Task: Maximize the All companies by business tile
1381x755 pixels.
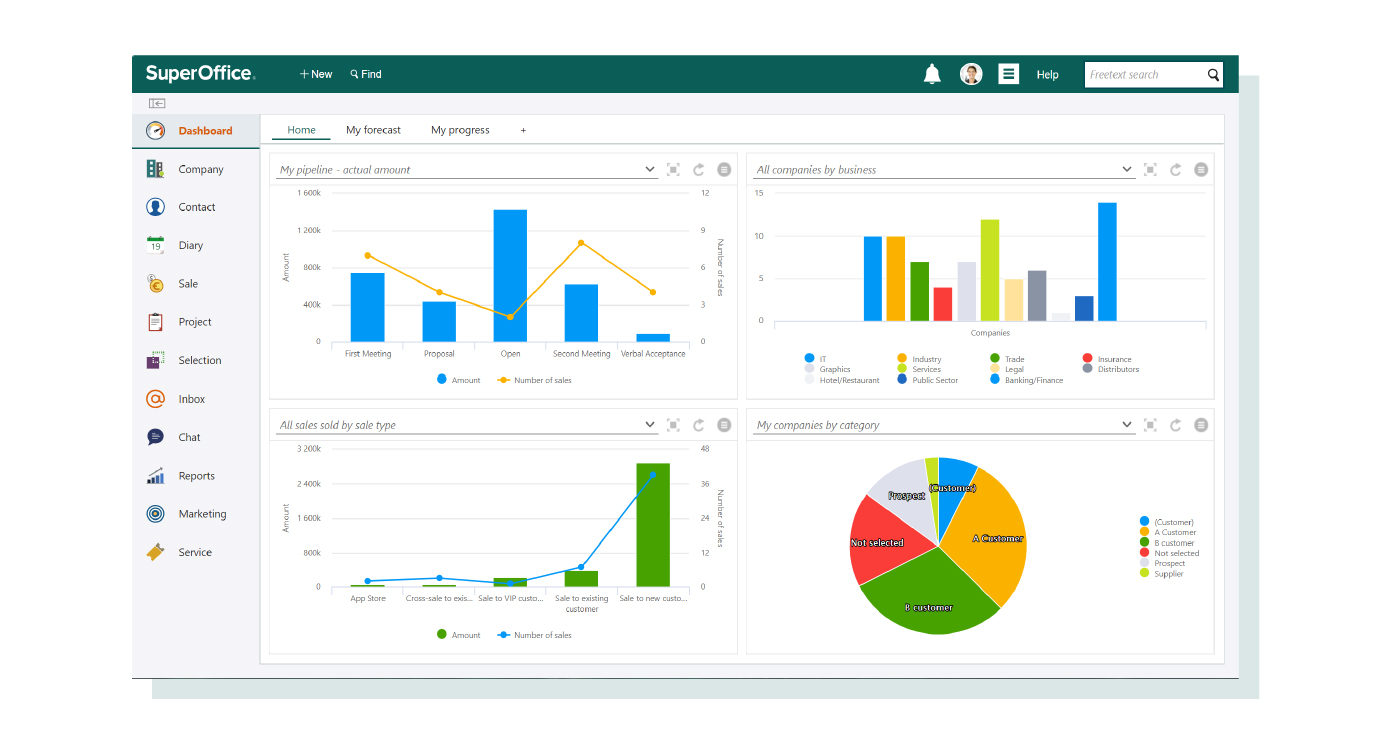Action: point(1150,170)
